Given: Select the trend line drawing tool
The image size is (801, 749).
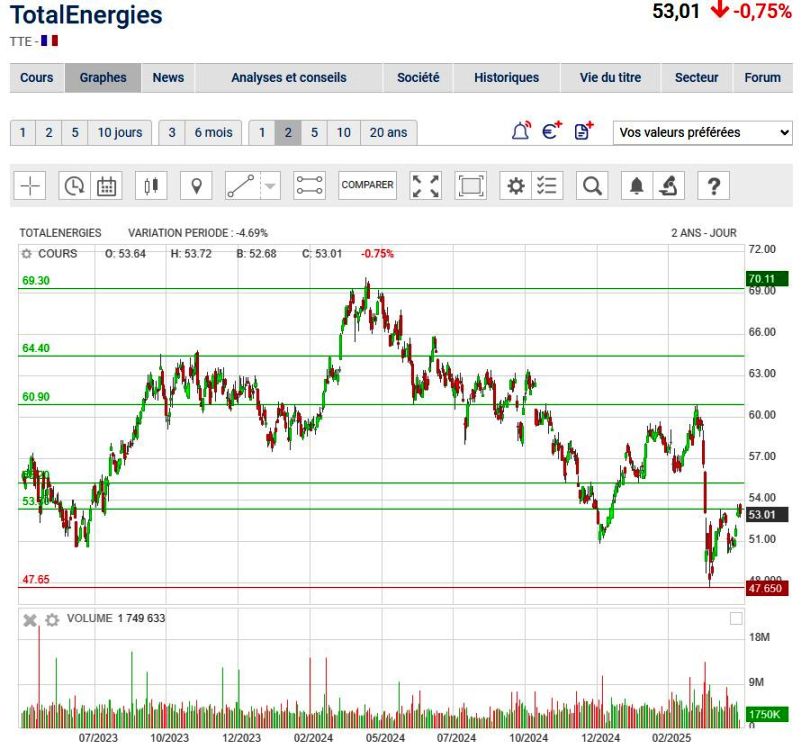Looking at the screenshot, I should point(241,185).
